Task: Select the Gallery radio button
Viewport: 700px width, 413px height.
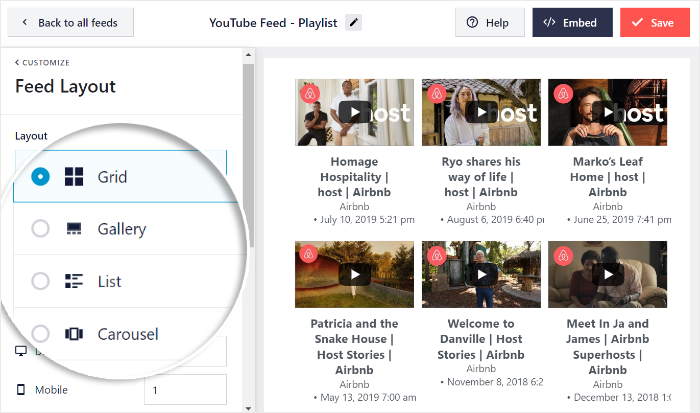Action: (40, 229)
